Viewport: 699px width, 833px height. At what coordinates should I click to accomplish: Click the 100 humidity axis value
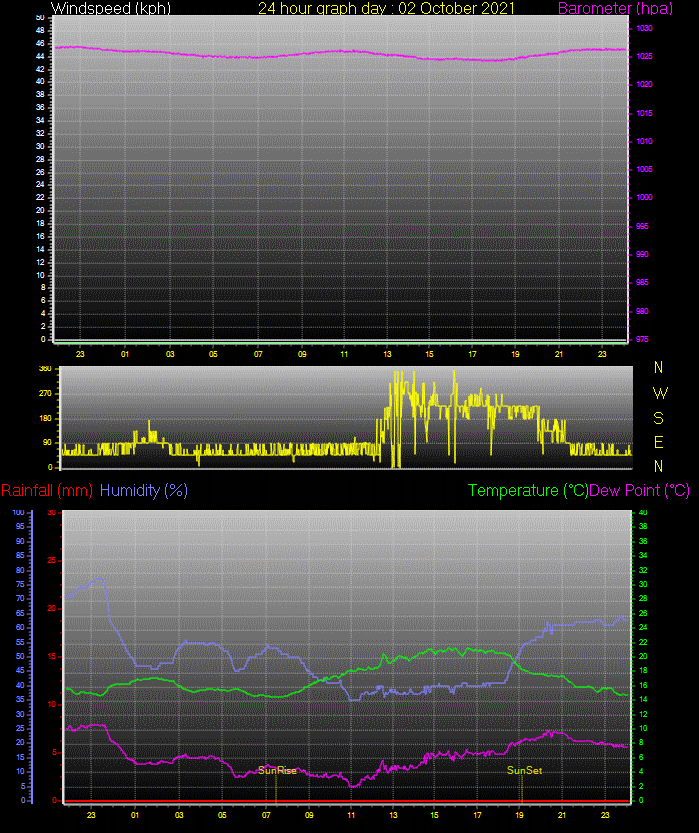click(x=19, y=513)
